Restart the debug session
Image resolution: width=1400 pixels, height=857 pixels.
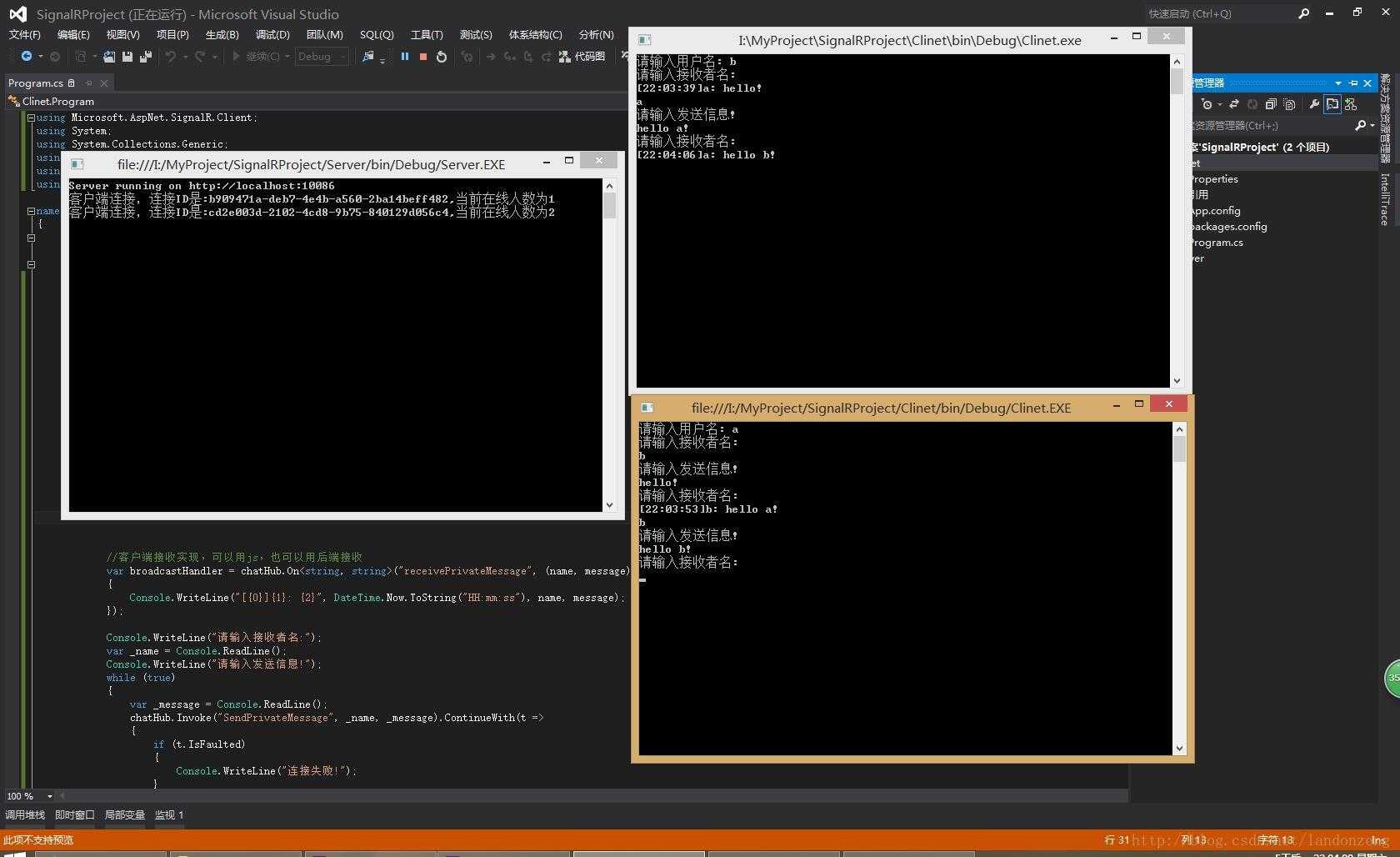pyautogui.click(x=442, y=57)
